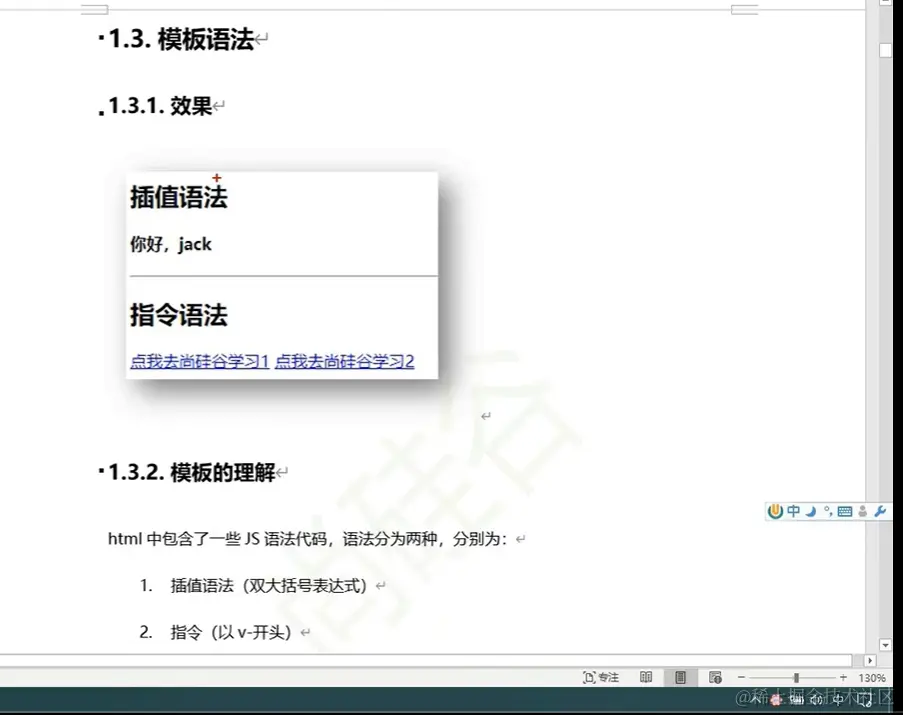Set zoom level using the zoom slider
903x715 pixels.
[x=798, y=677]
